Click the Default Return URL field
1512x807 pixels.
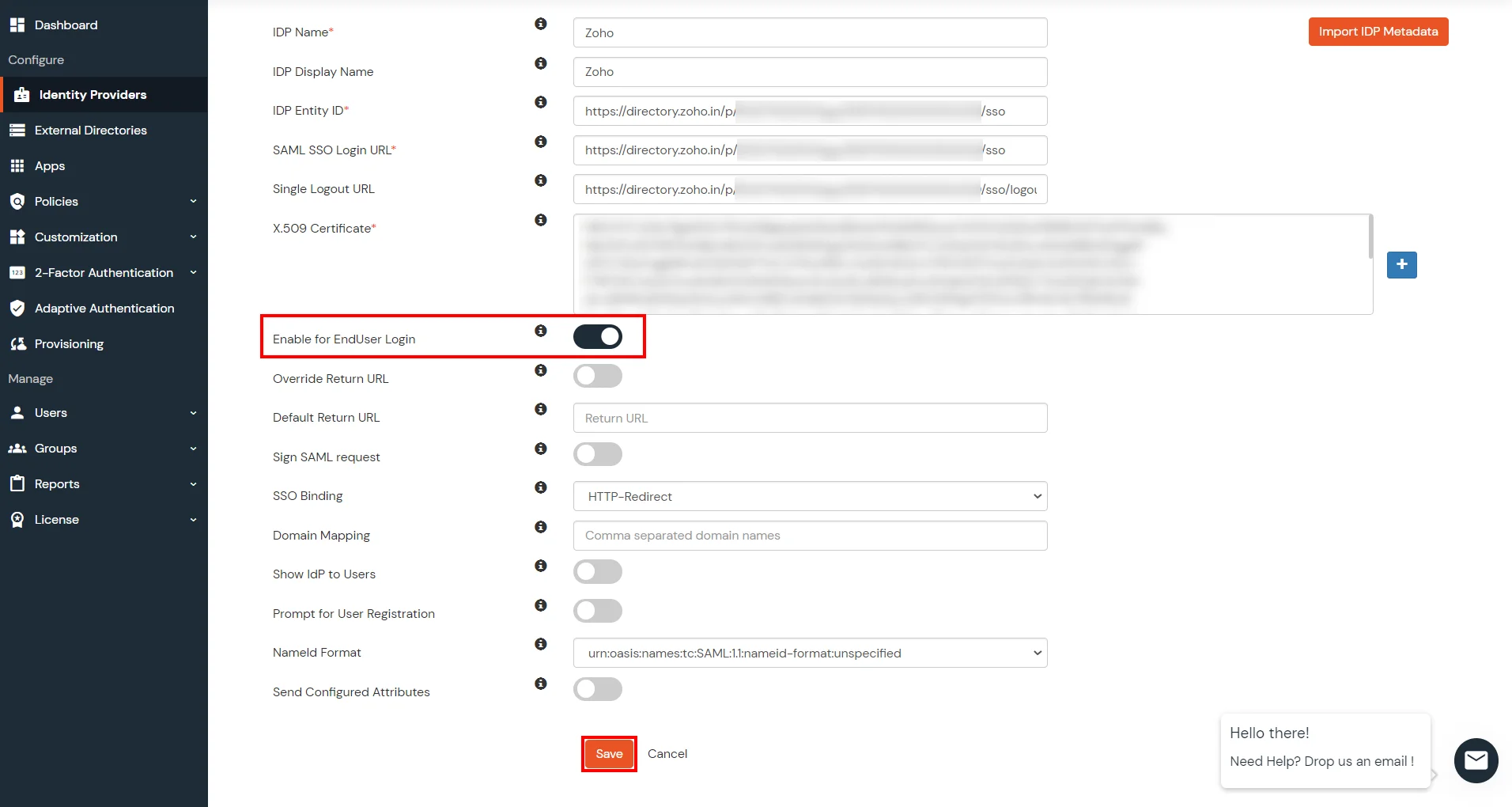(x=811, y=418)
